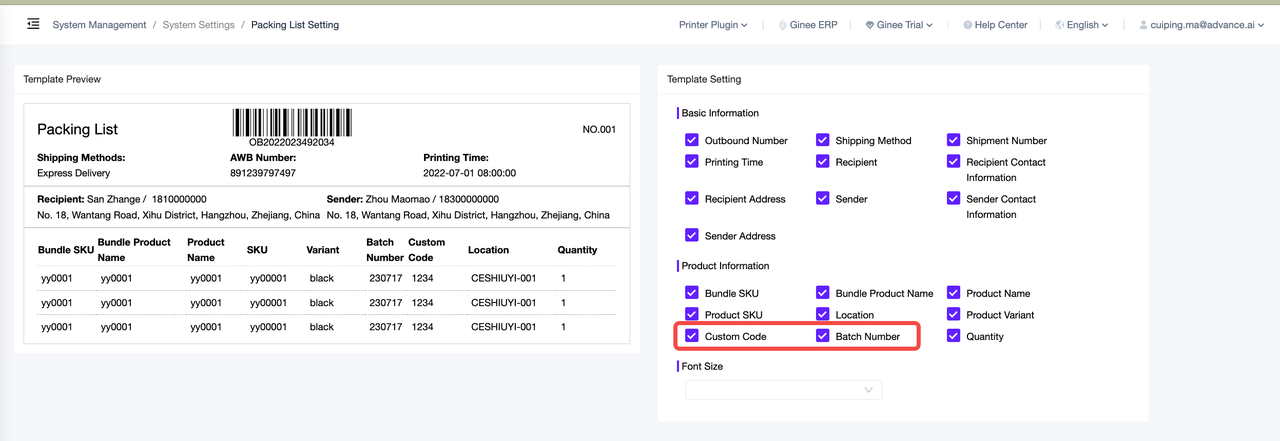The width and height of the screenshot is (1280, 441).
Task: Toggle the Bundle Product Name checkbox
Action: [x=822, y=293]
